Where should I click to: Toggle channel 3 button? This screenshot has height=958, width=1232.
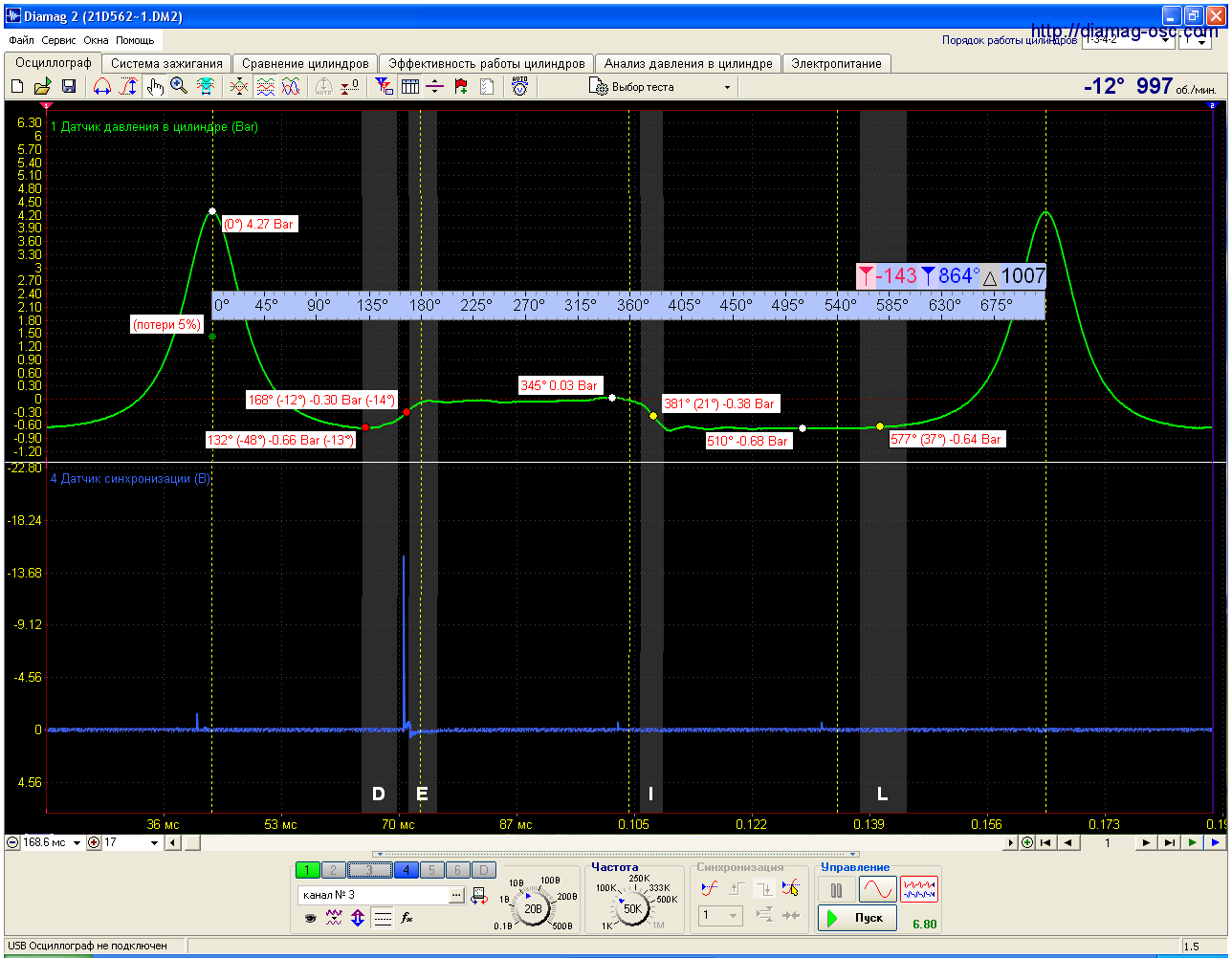pos(369,869)
